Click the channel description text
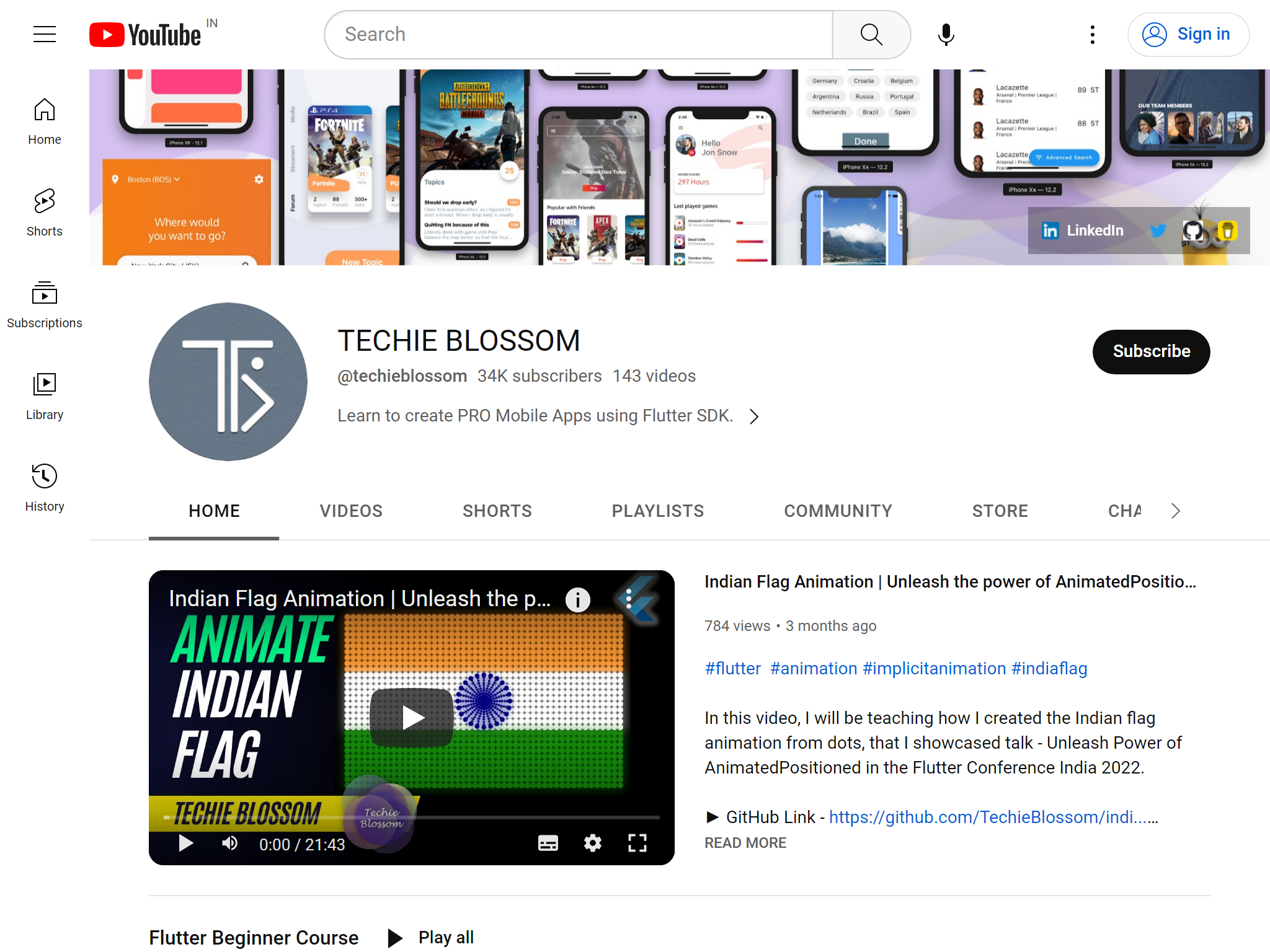The width and height of the screenshot is (1270, 952). (x=535, y=415)
